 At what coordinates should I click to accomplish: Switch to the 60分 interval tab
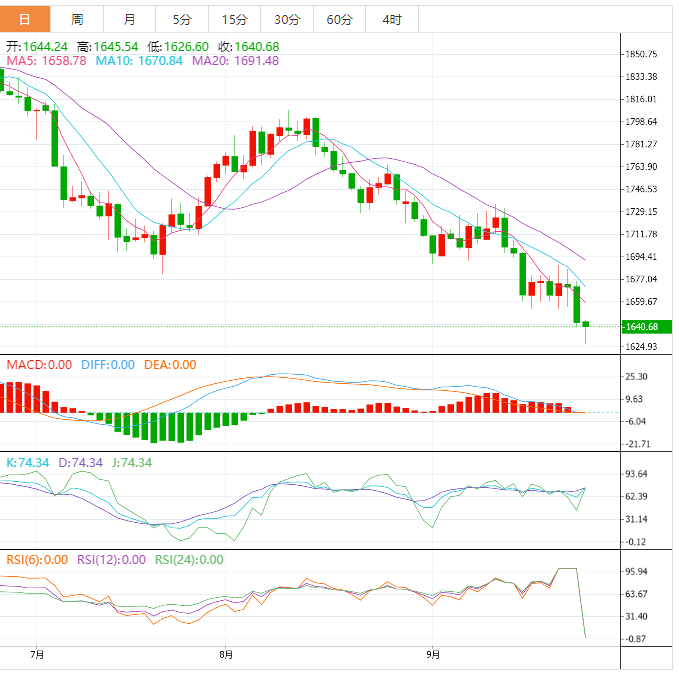tap(339, 20)
